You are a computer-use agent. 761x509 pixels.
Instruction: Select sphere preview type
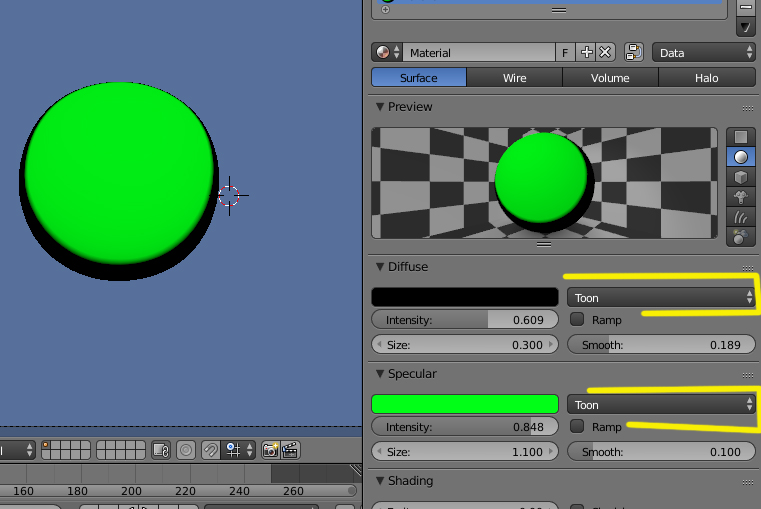tap(741, 157)
